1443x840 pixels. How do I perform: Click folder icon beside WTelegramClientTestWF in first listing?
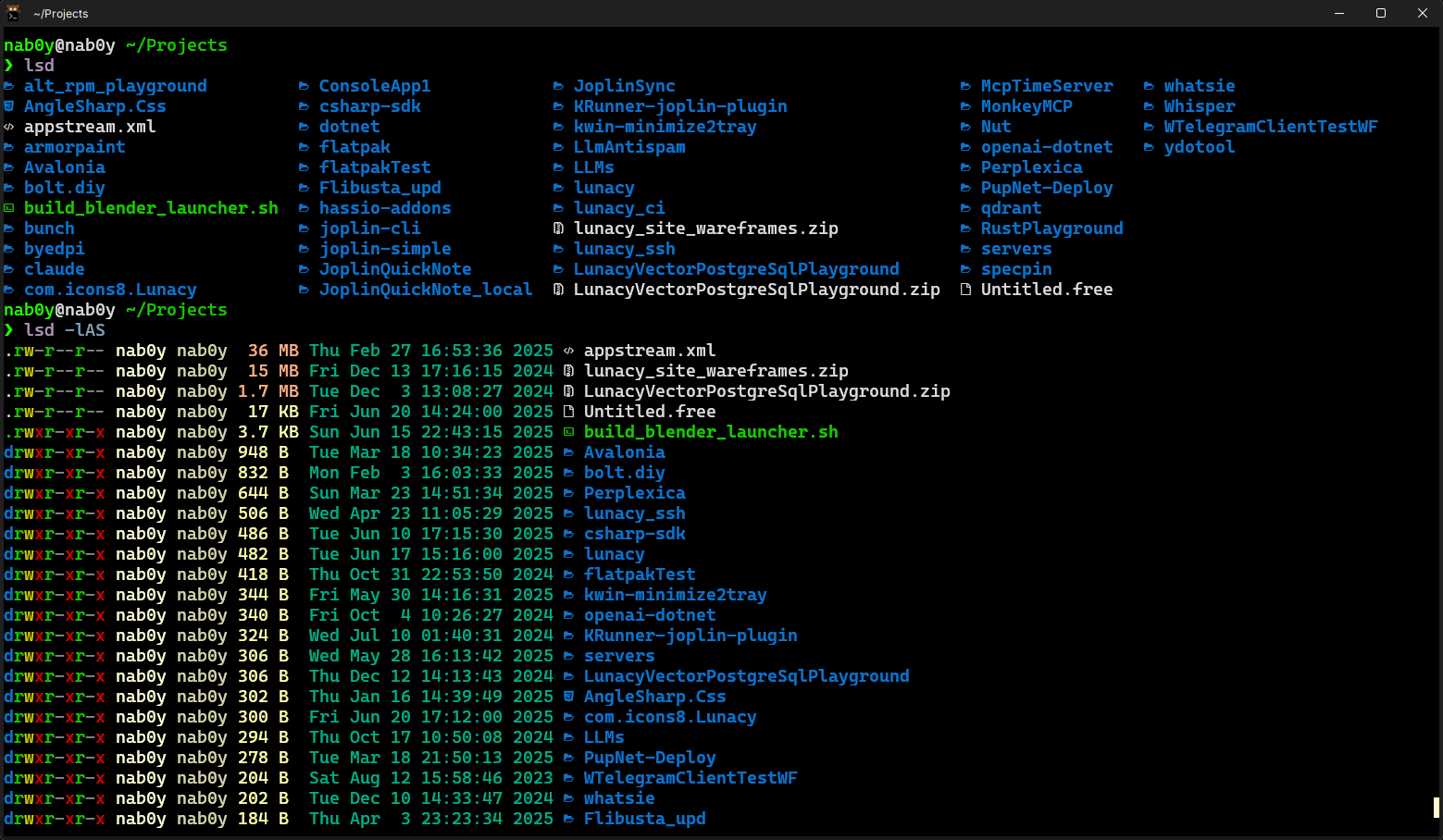1149,127
